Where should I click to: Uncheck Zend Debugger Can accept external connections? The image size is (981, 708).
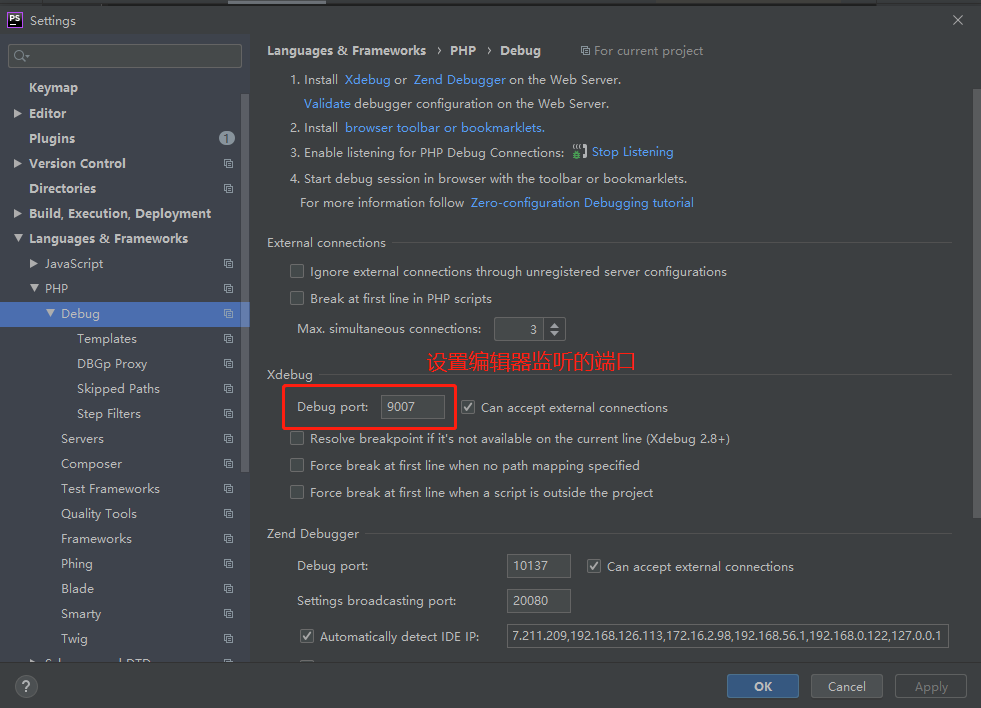pyautogui.click(x=594, y=566)
